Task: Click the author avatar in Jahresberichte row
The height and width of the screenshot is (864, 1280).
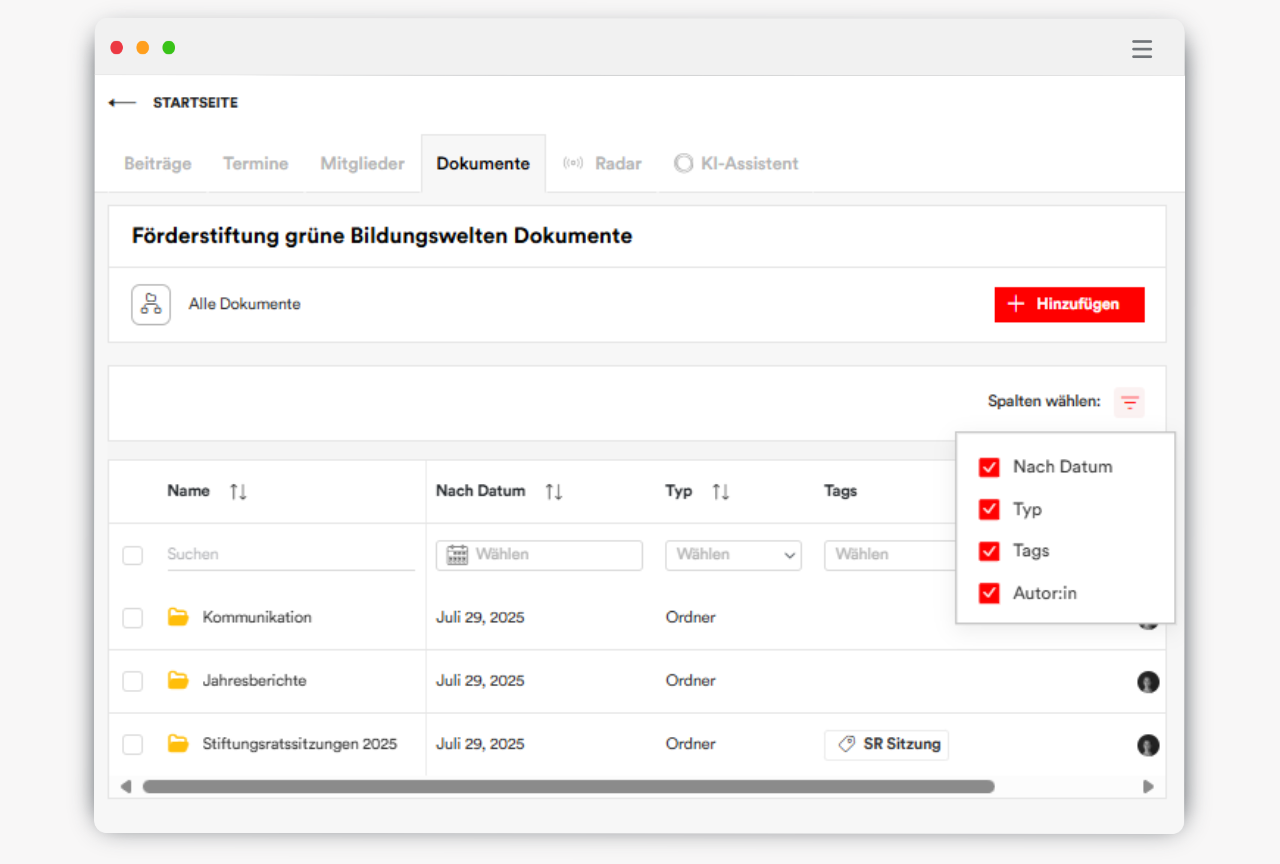Action: [x=1147, y=682]
